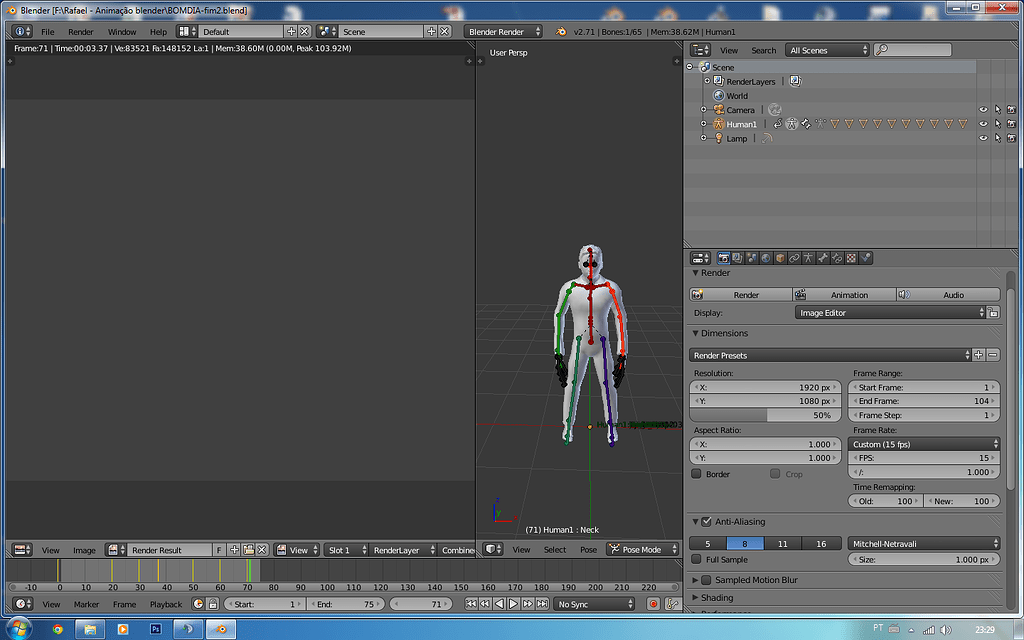Open the Bone Constraints properties tab
This screenshot has width=1024, height=640.
[837, 258]
